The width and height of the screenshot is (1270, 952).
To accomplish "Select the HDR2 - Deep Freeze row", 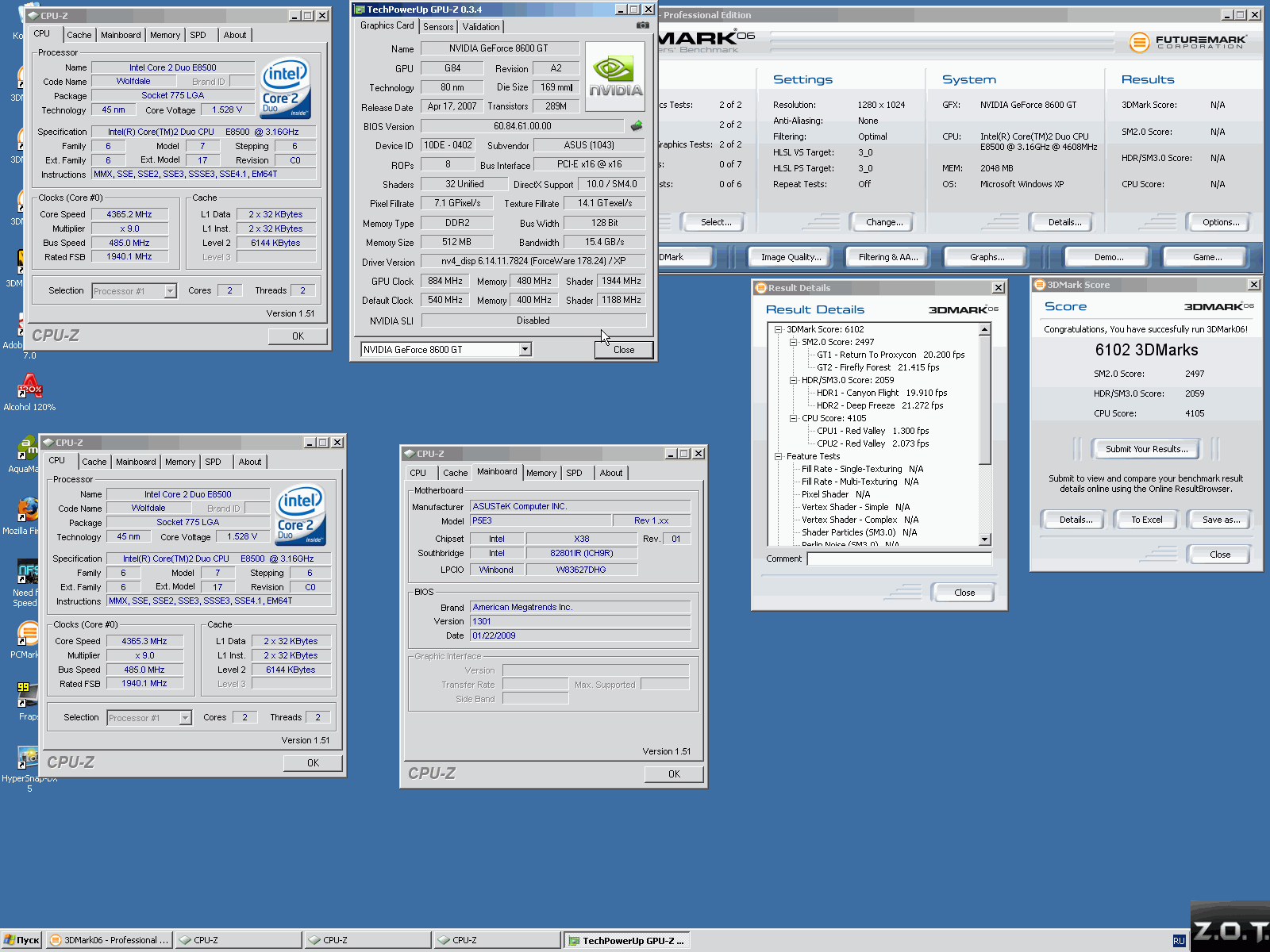I will 879,405.
